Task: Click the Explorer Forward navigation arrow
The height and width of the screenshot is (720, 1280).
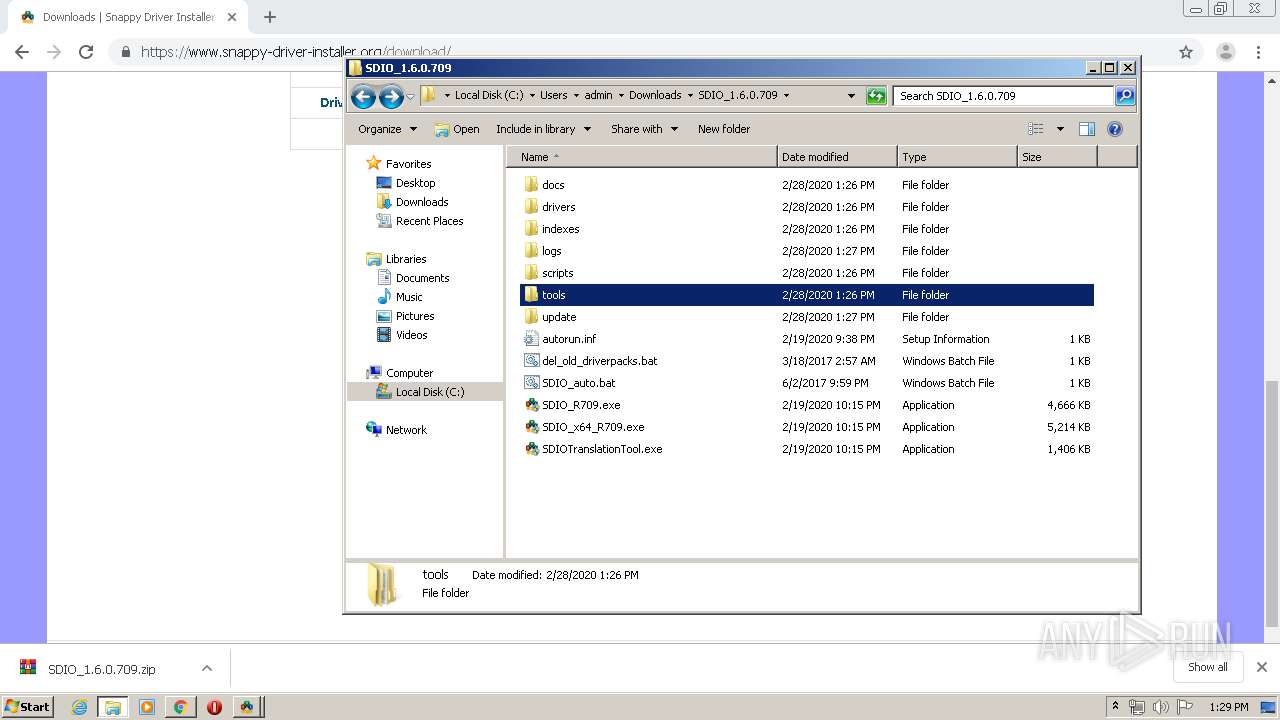Action: (x=391, y=96)
